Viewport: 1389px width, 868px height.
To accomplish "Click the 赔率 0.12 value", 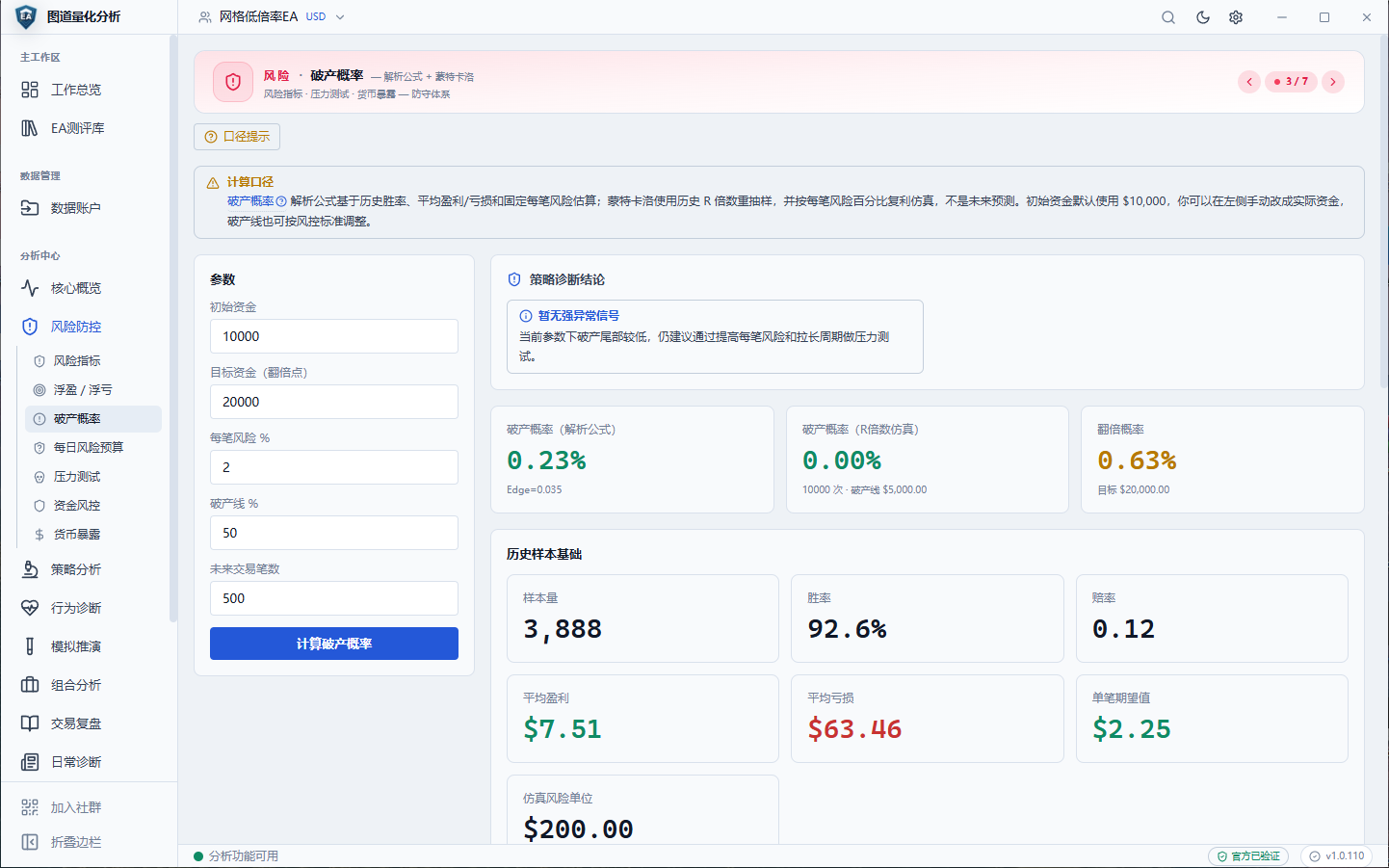I will click(1123, 629).
